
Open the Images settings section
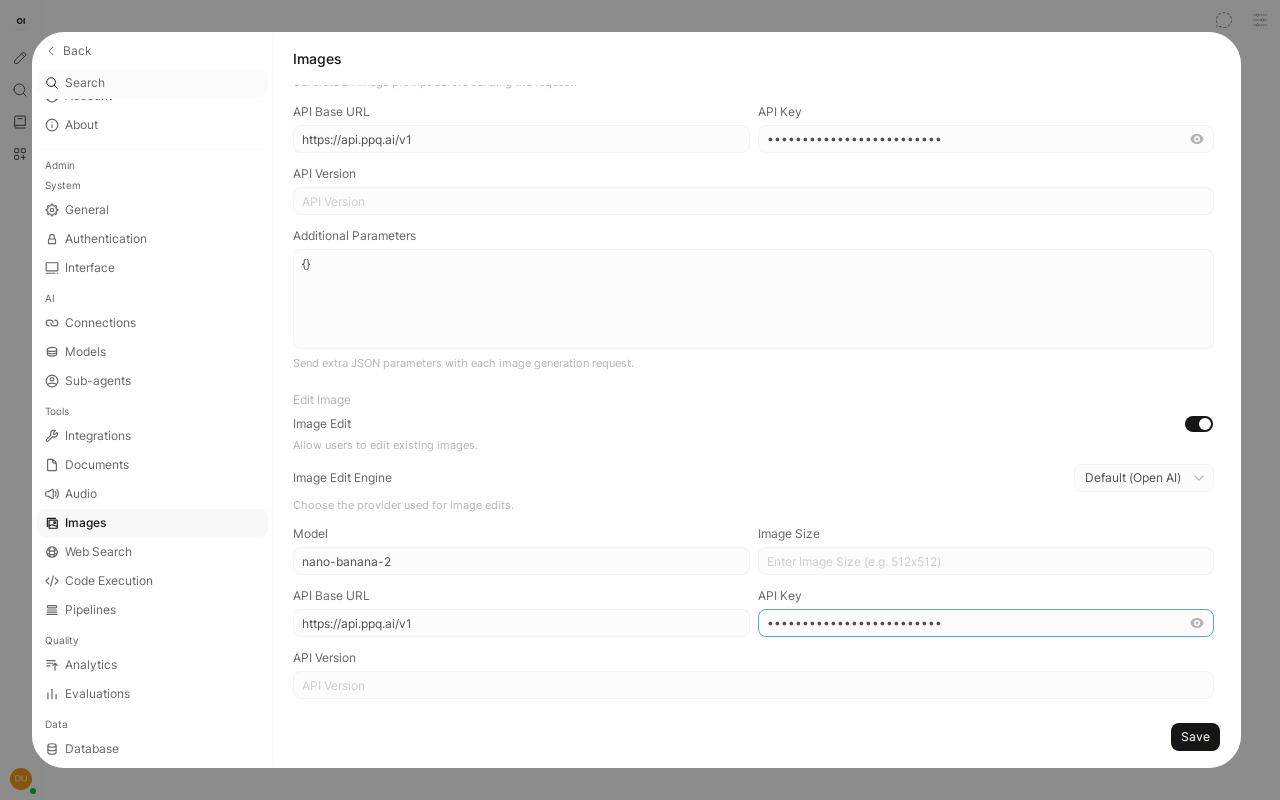[x=152, y=523]
